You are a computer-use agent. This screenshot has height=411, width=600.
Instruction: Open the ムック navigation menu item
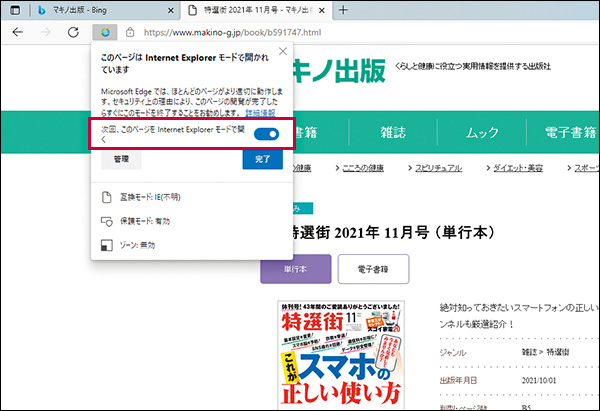click(482, 131)
